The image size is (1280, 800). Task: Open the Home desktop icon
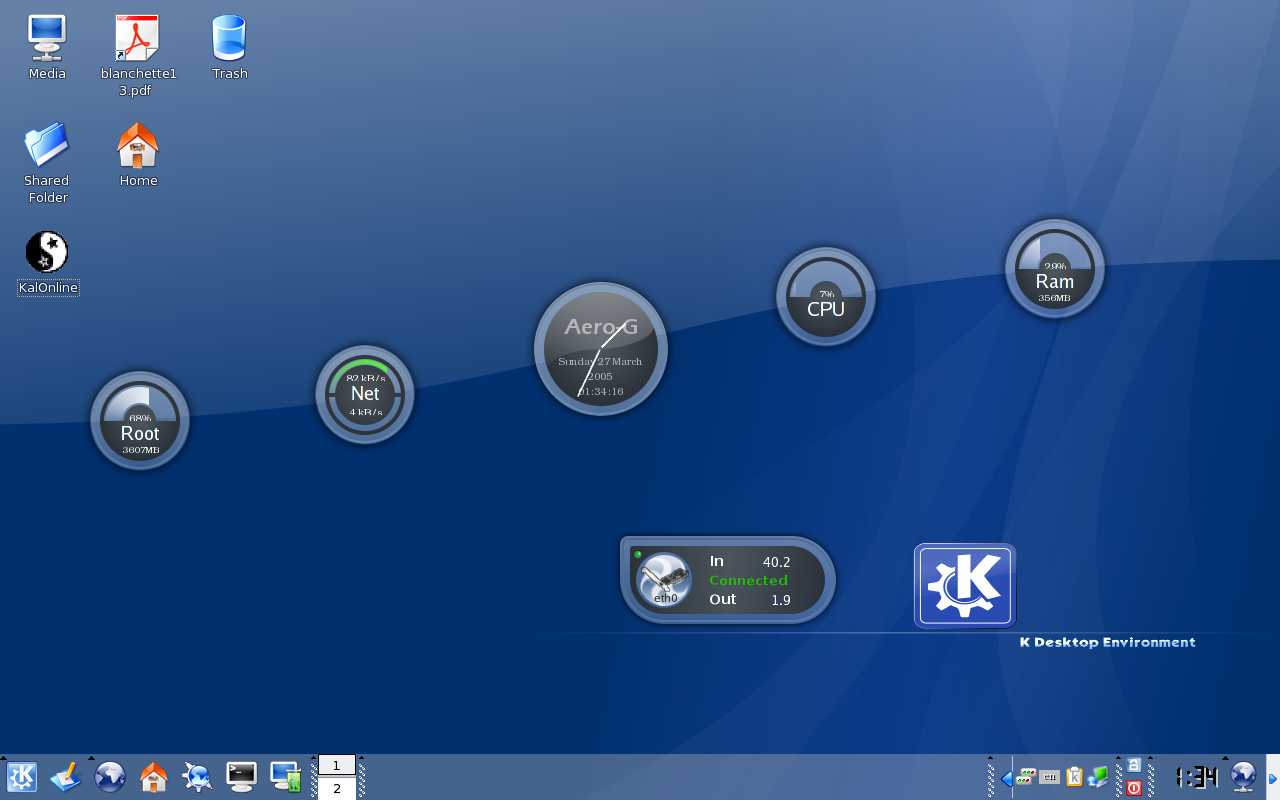coord(138,144)
